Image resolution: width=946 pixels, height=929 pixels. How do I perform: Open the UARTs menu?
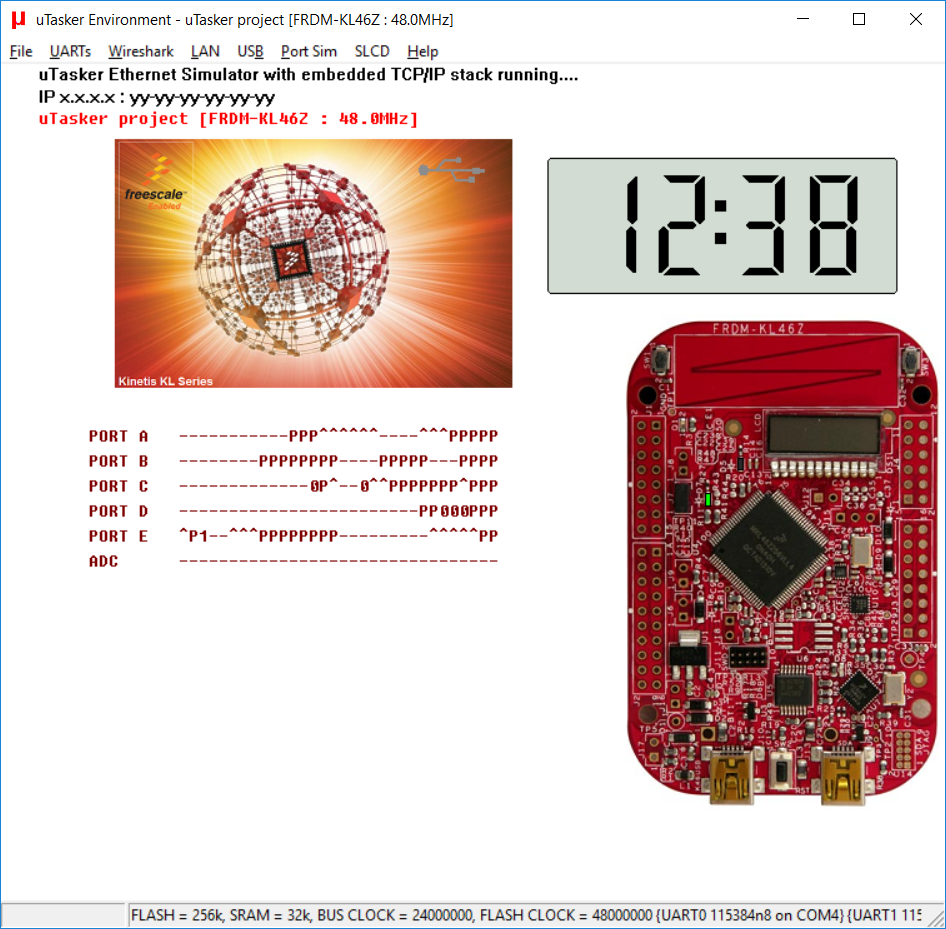(70, 51)
